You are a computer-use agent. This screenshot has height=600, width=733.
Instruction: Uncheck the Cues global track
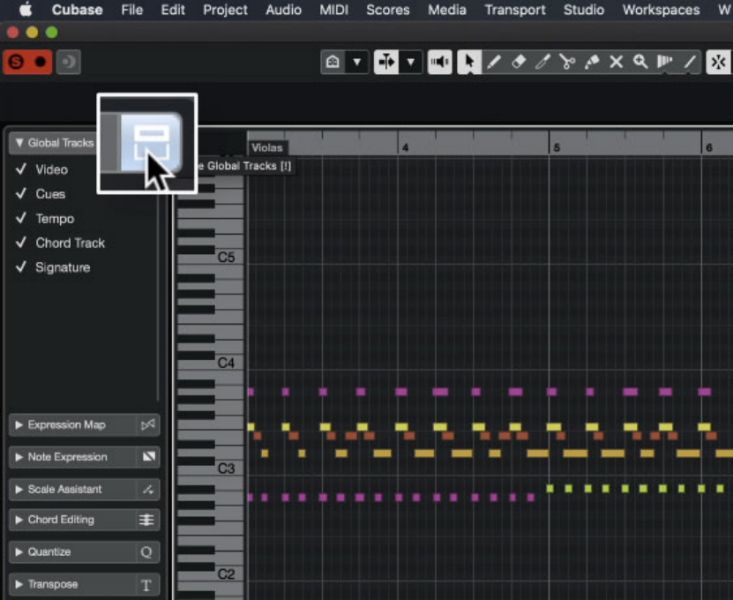pos(21,194)
